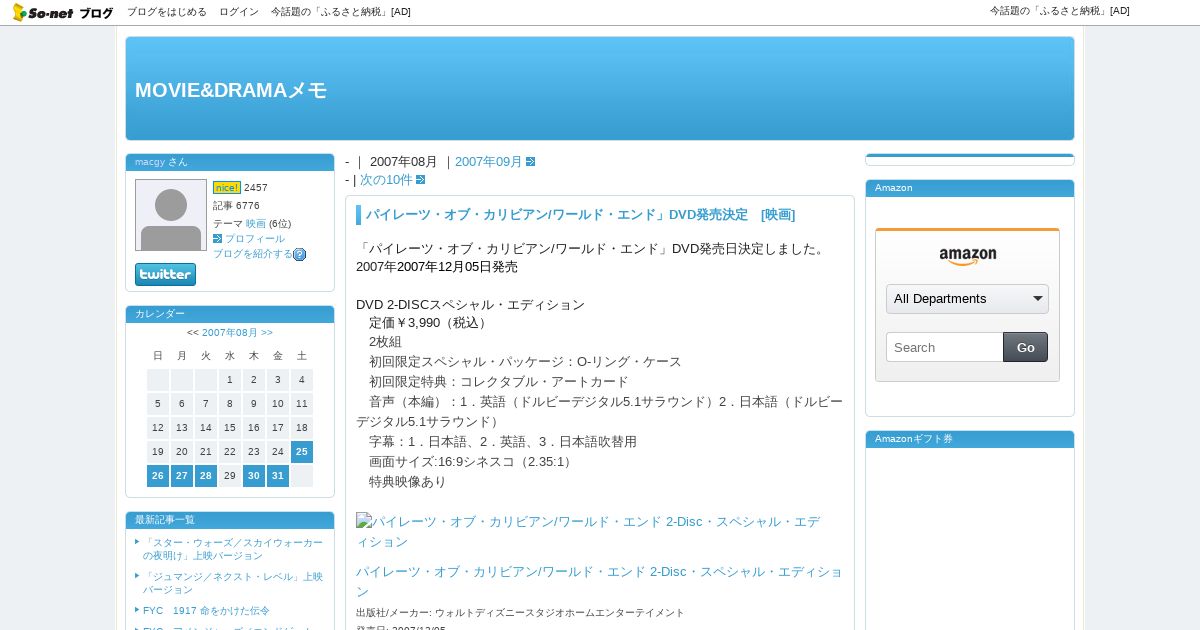Image resolution: width=1200 pixels, height=630 pixels.
Task: Click the カレンダー panel header
Action: coord(230,314)
